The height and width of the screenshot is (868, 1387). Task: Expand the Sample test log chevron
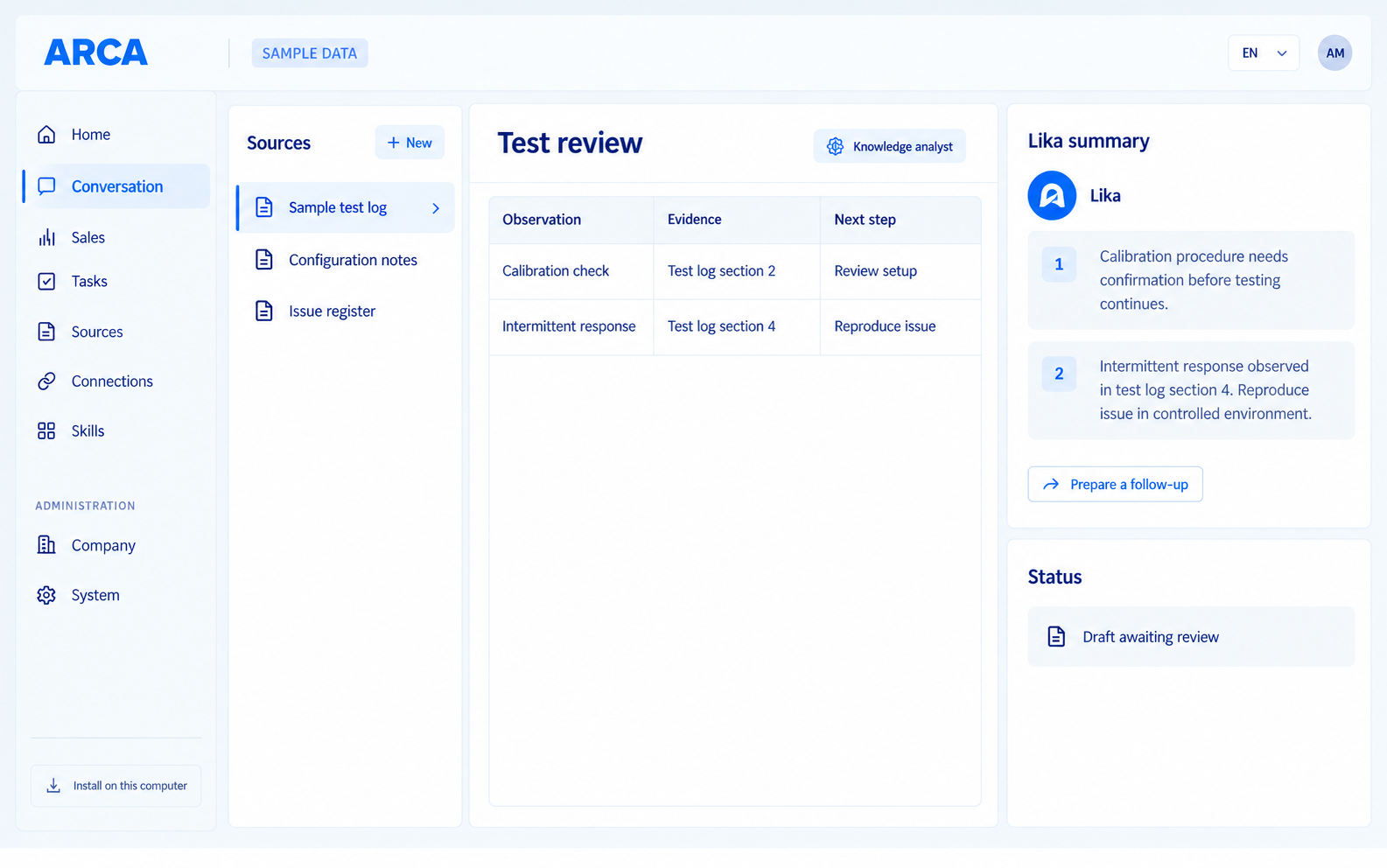436,208
